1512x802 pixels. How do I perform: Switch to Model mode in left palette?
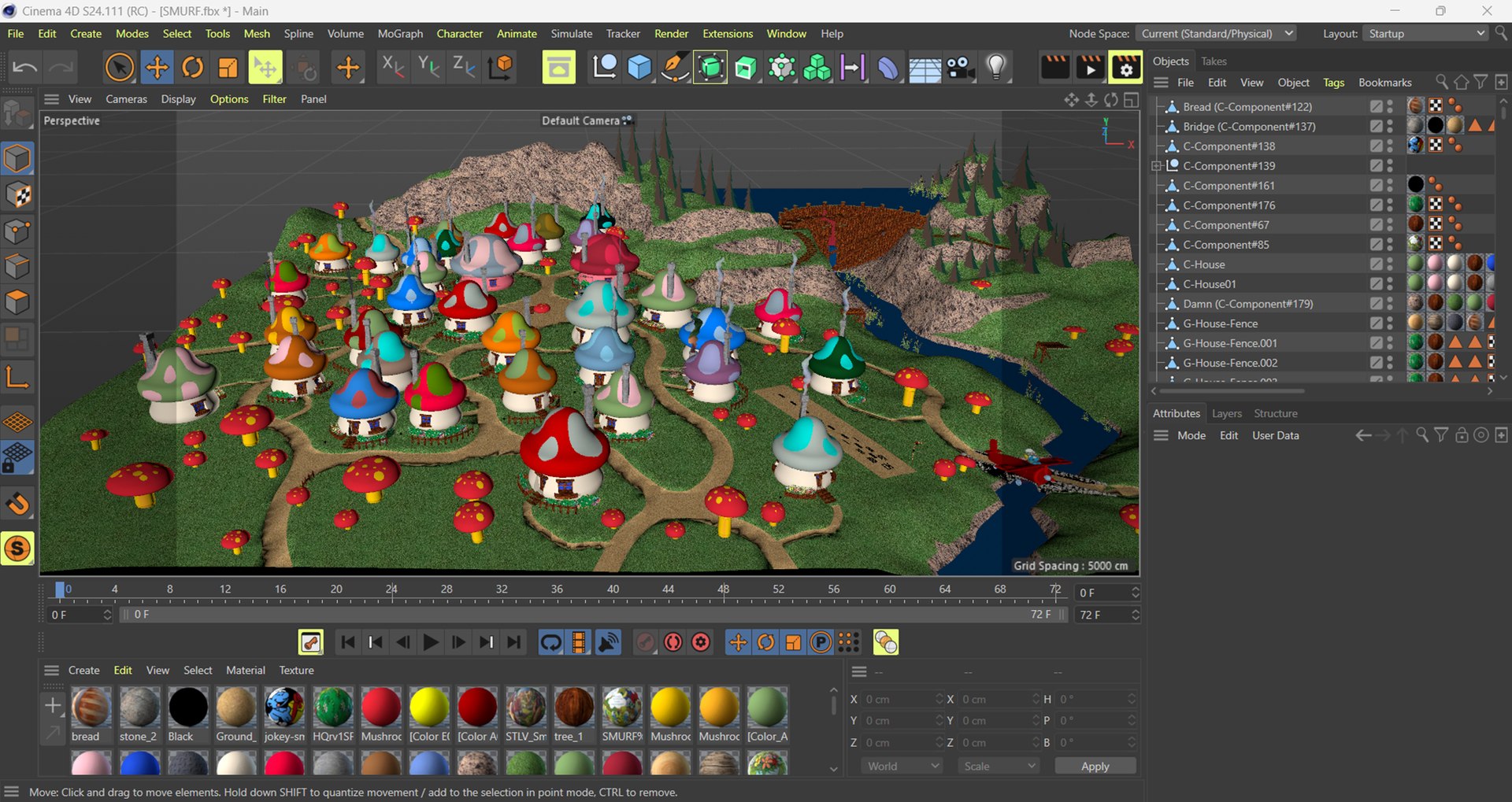pos(17,159)
